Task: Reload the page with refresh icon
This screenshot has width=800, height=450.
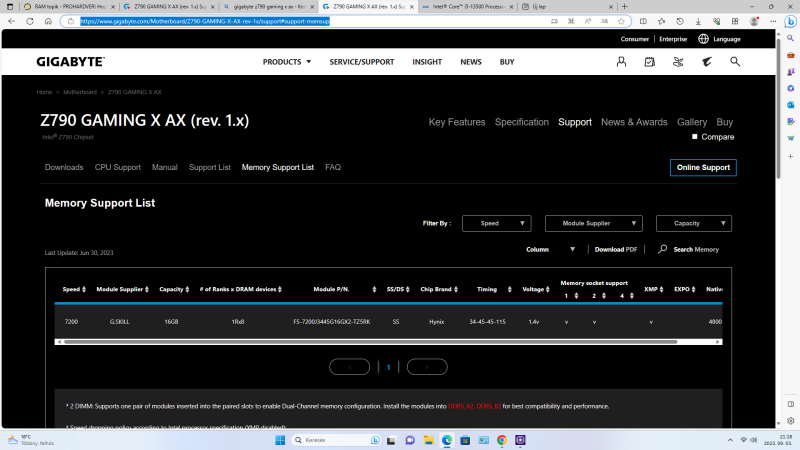Action: (x=30, y=21)
